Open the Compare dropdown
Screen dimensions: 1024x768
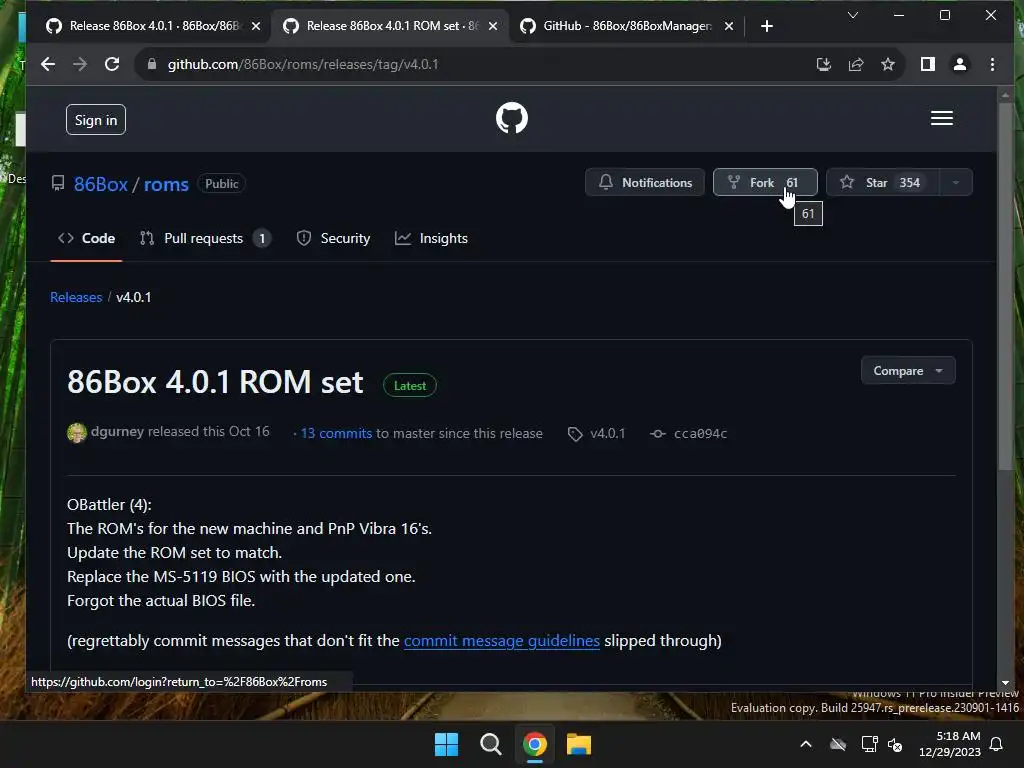click(908, 370)
